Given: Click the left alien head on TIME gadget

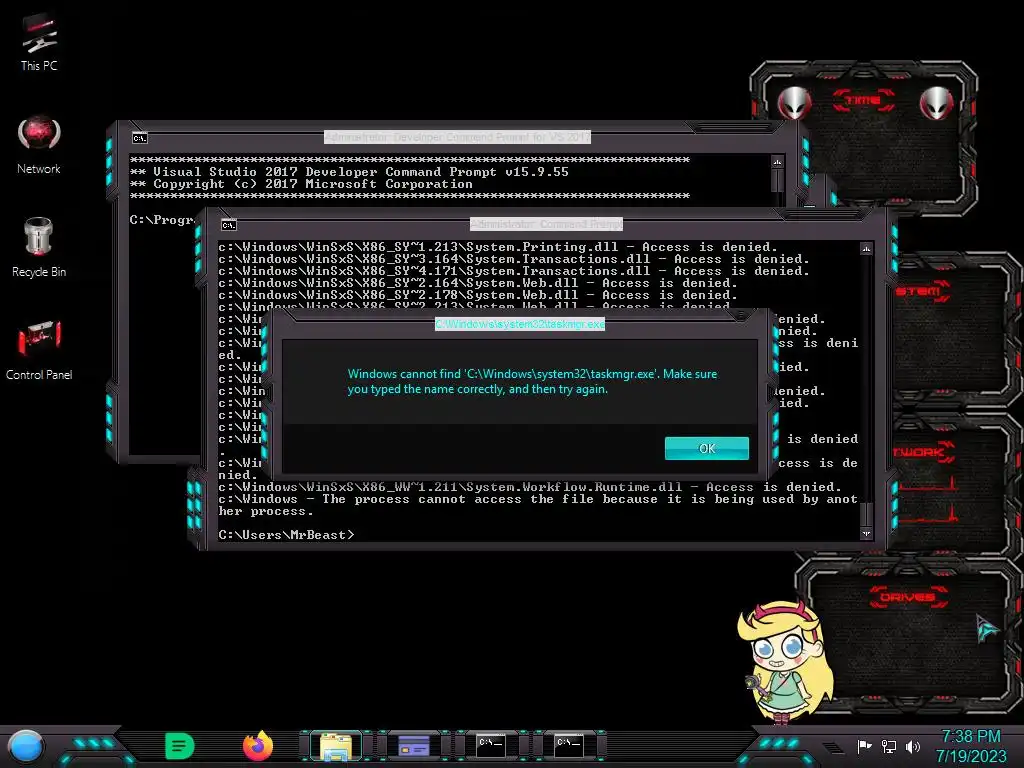Looking at the screenshot, I should [795, 103].
